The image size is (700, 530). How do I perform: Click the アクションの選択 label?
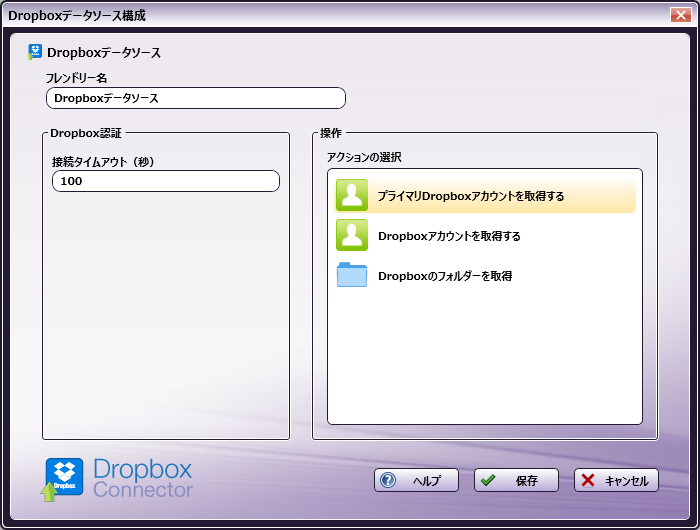(x=364, y=157)
